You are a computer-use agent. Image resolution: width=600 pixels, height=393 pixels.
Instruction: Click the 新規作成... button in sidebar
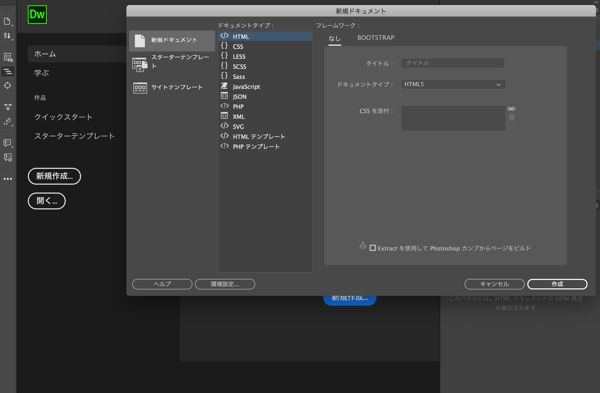coord(54,176)
